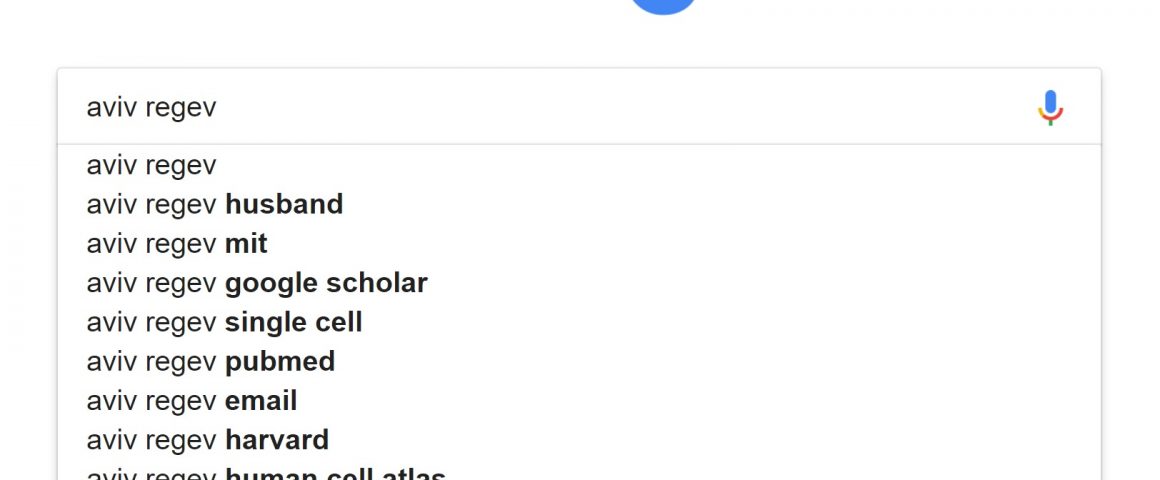Click the bold 'single cell' suggestion text

294,322
